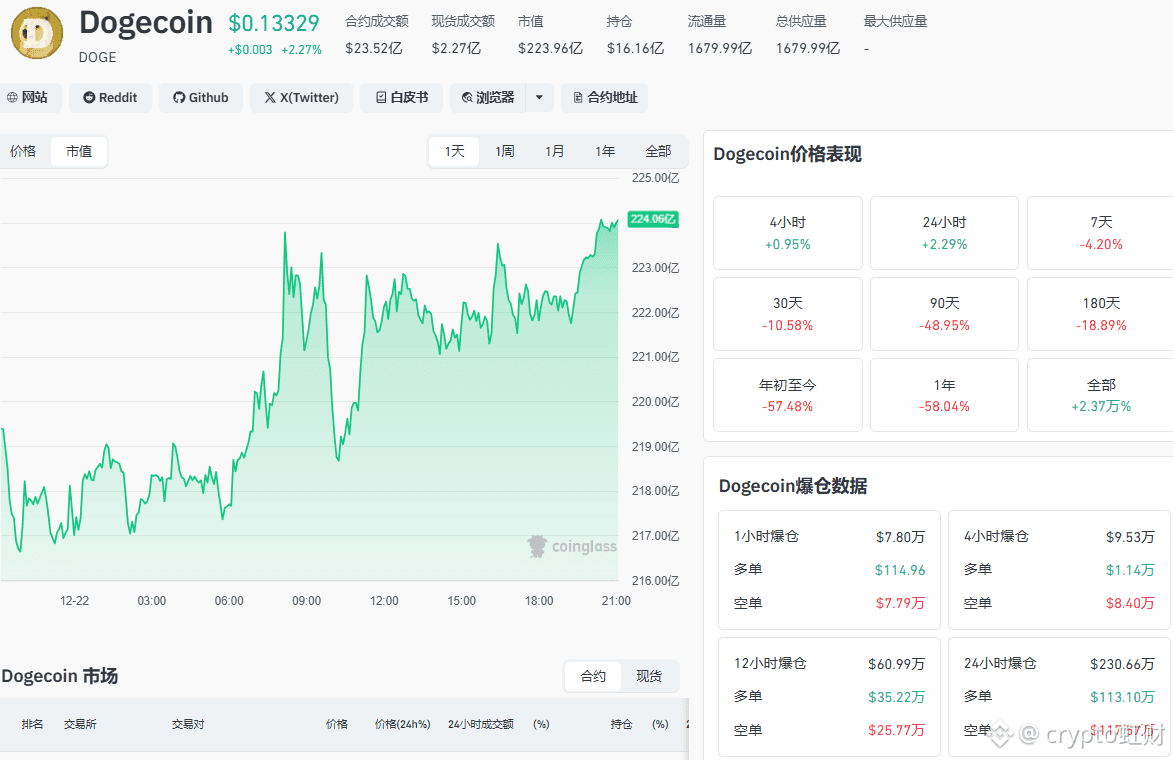This screenshot has height=760, width=1173.
Task: Click the 全部 +2.37万% performance card
Action: pos(1100,395)
